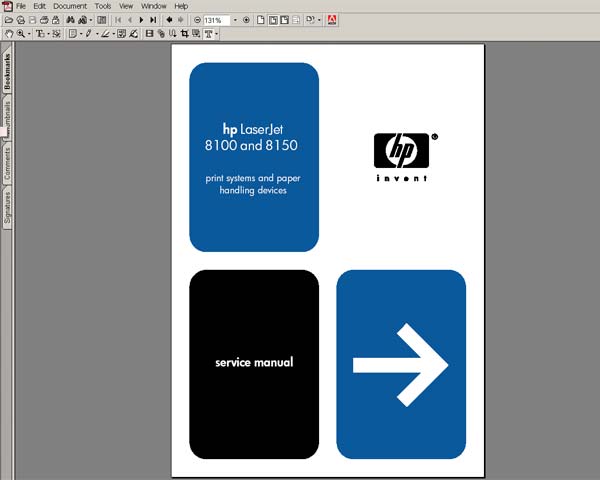Click the Acrobat document icon in menu bar
Viewport: 600px width, 480px height.
point(7,6)
